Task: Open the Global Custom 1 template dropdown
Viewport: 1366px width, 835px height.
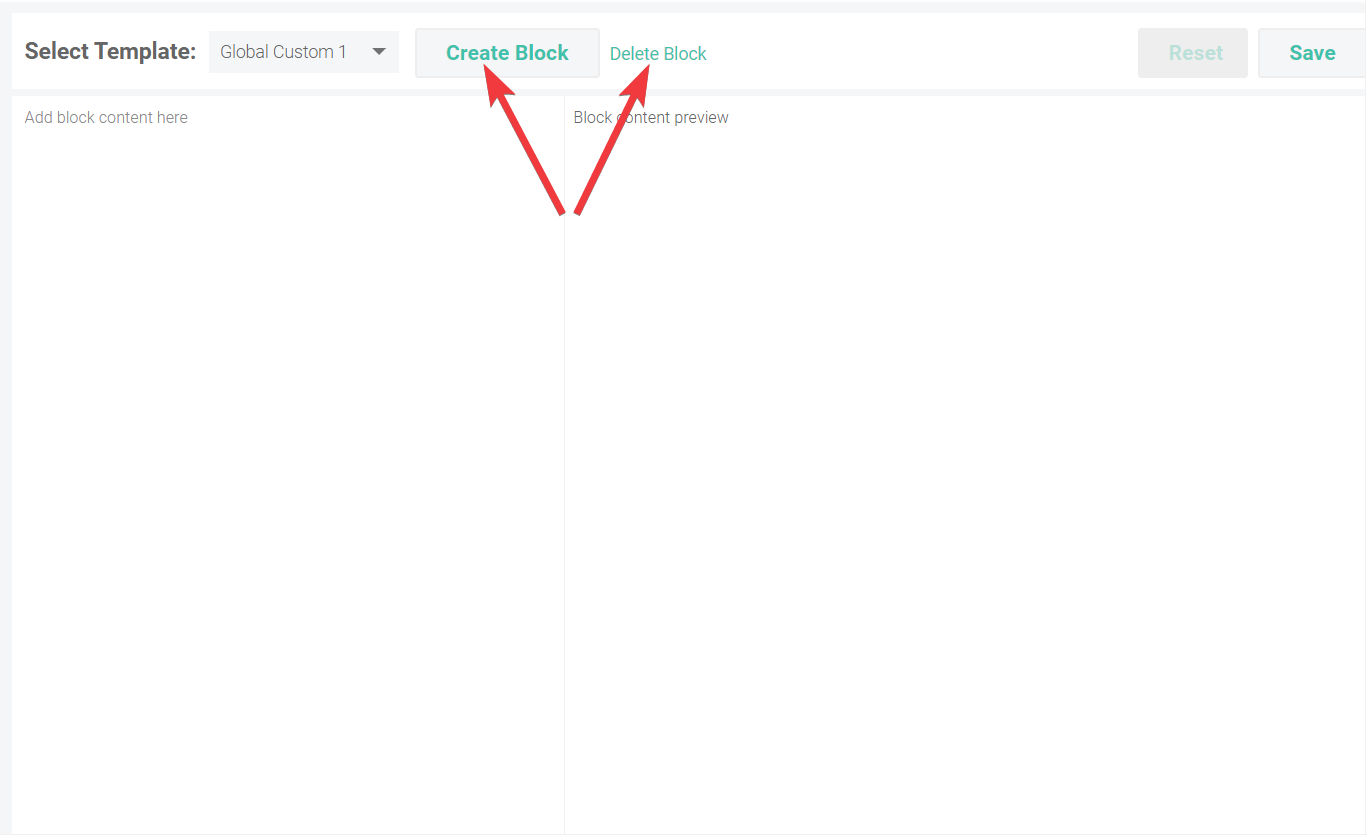Action: [x=303, y=52]
